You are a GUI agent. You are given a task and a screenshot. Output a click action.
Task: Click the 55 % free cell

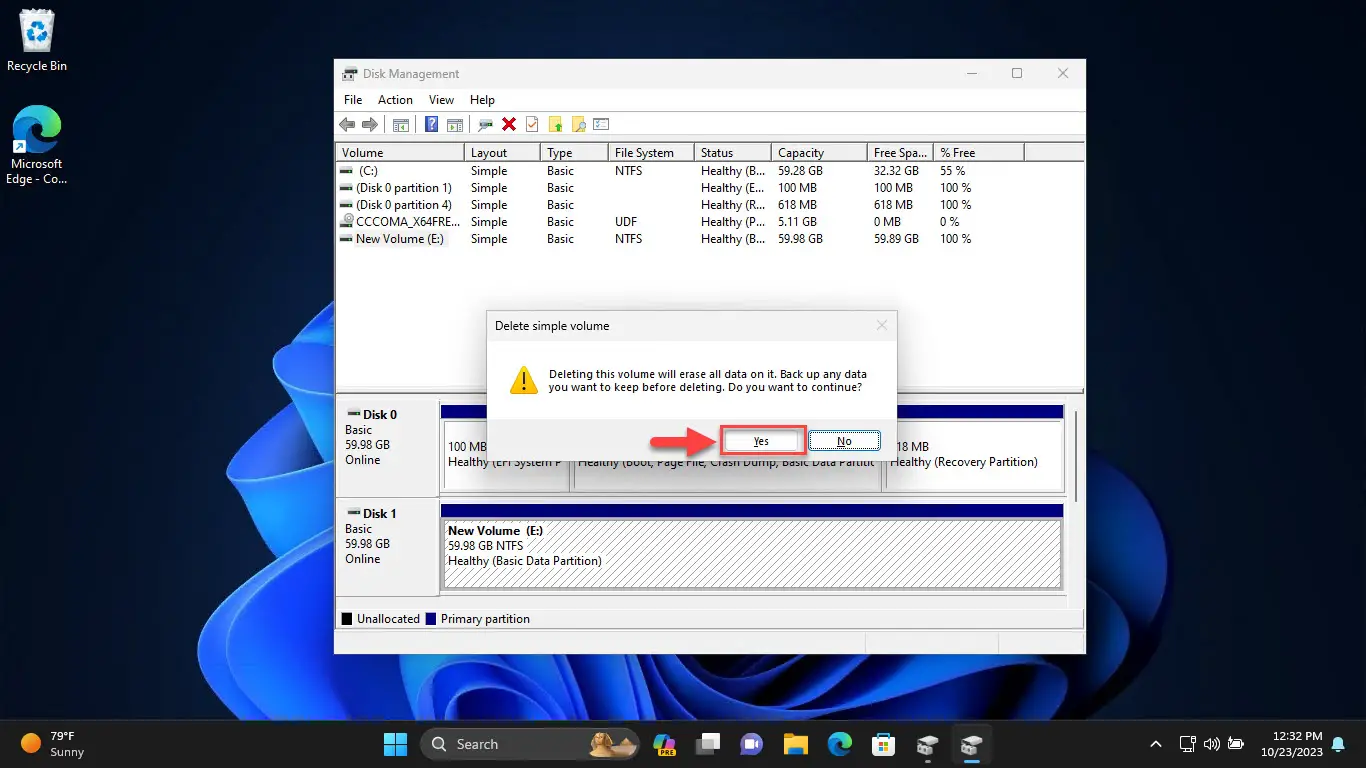tap(952, 171)
